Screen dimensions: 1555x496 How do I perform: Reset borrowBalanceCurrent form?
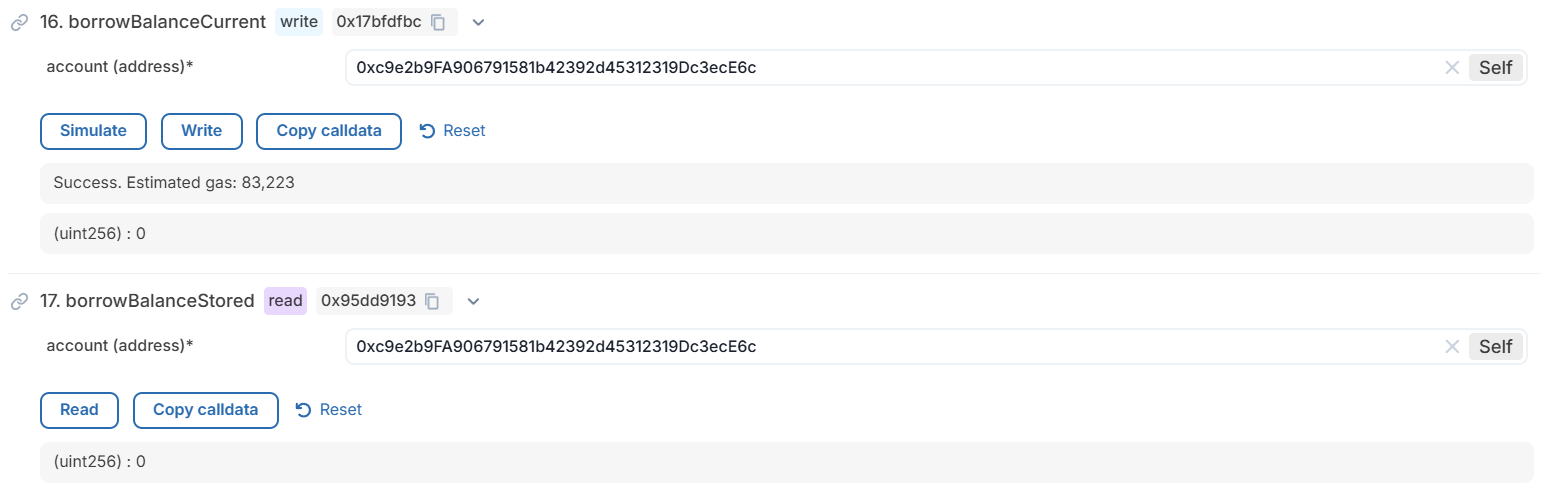click(x=452, y=131)
